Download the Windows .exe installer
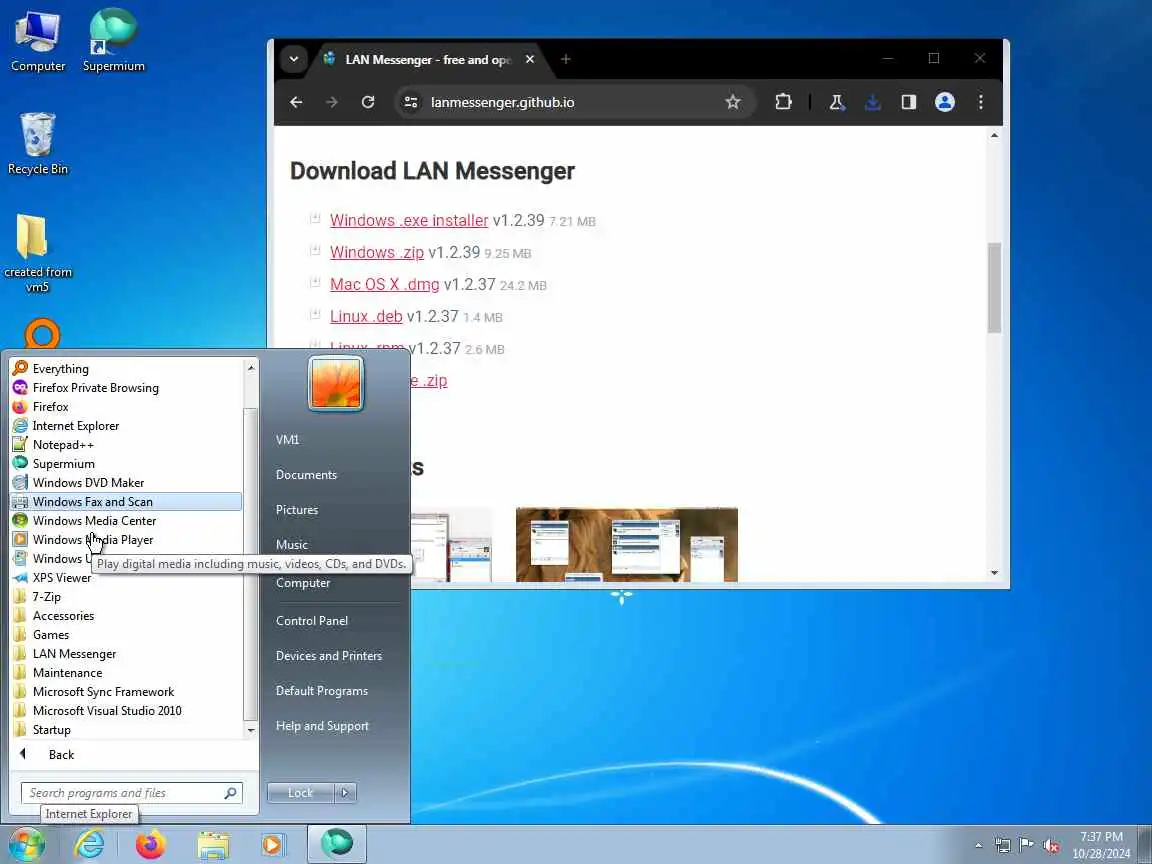Screen dimensions: 1152x864 click(408, 220)
